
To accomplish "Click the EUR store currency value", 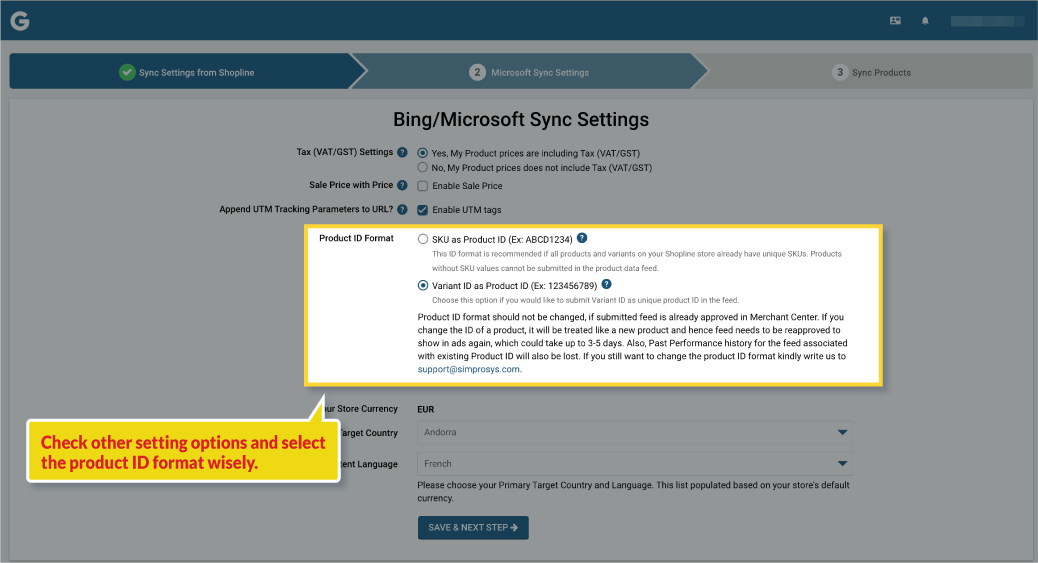I will 426,409.
